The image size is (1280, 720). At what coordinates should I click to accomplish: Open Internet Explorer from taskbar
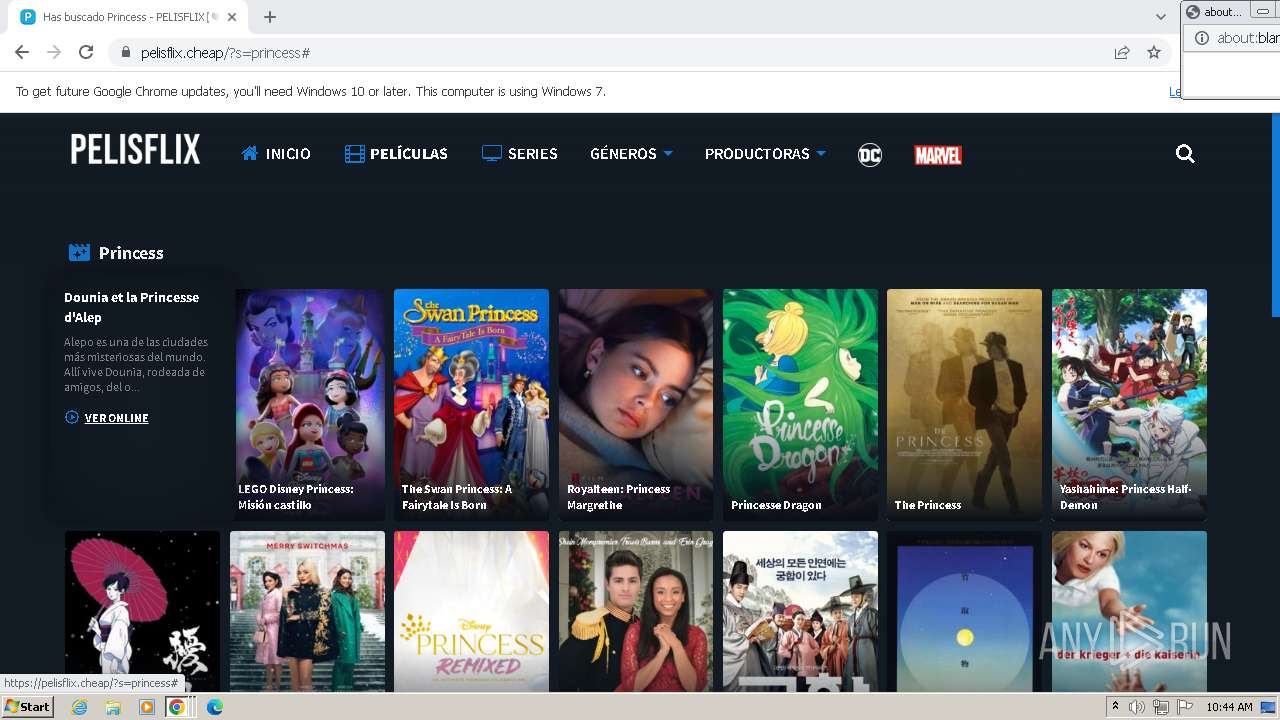tap(79, 707)
